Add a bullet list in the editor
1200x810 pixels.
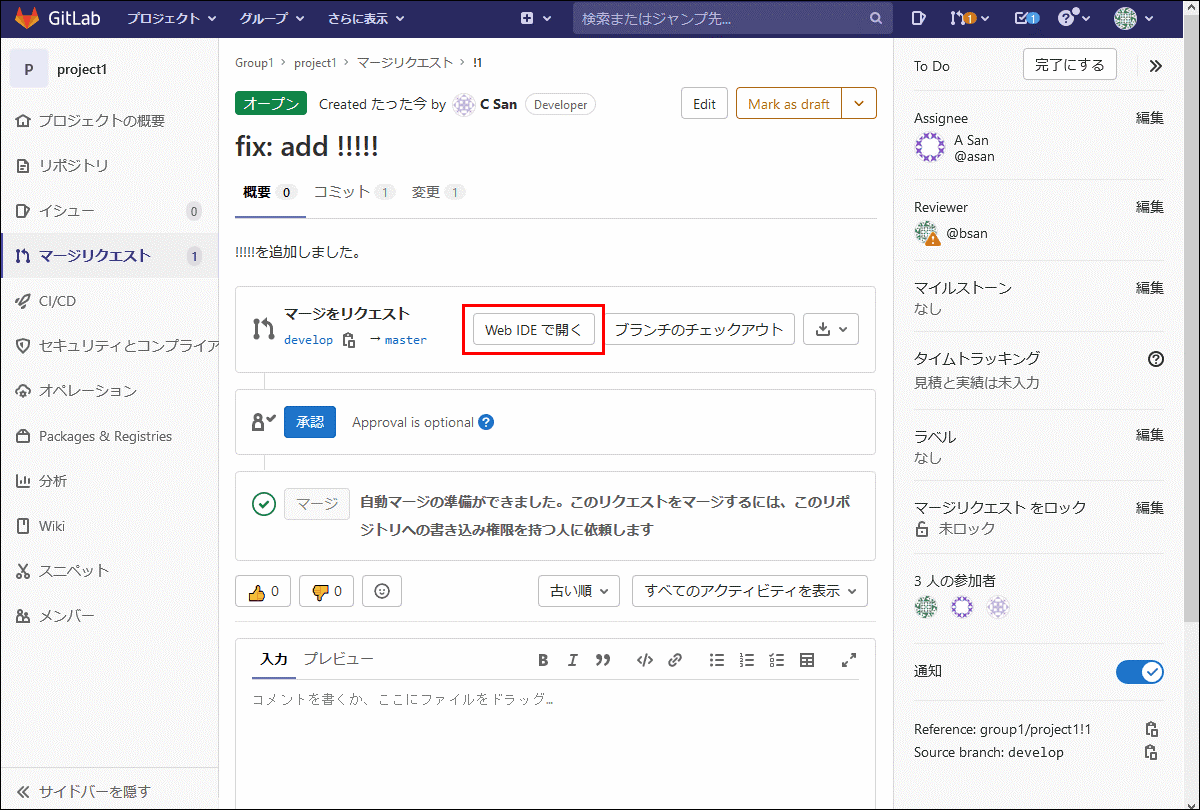point(717,660)
